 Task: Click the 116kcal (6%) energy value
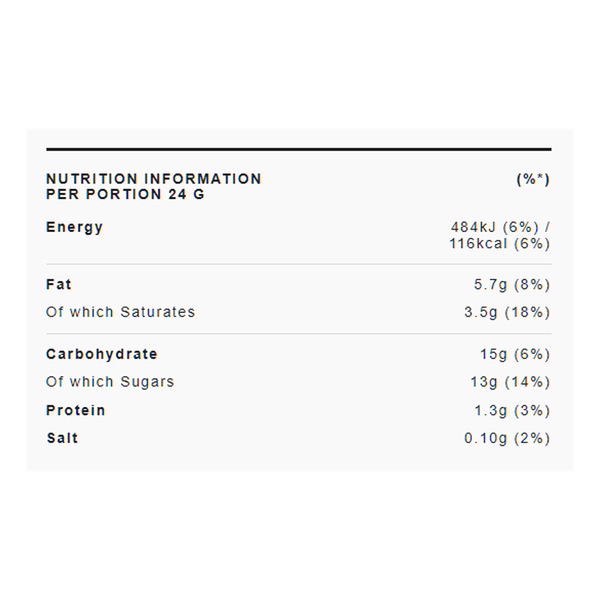coord(500,244)
